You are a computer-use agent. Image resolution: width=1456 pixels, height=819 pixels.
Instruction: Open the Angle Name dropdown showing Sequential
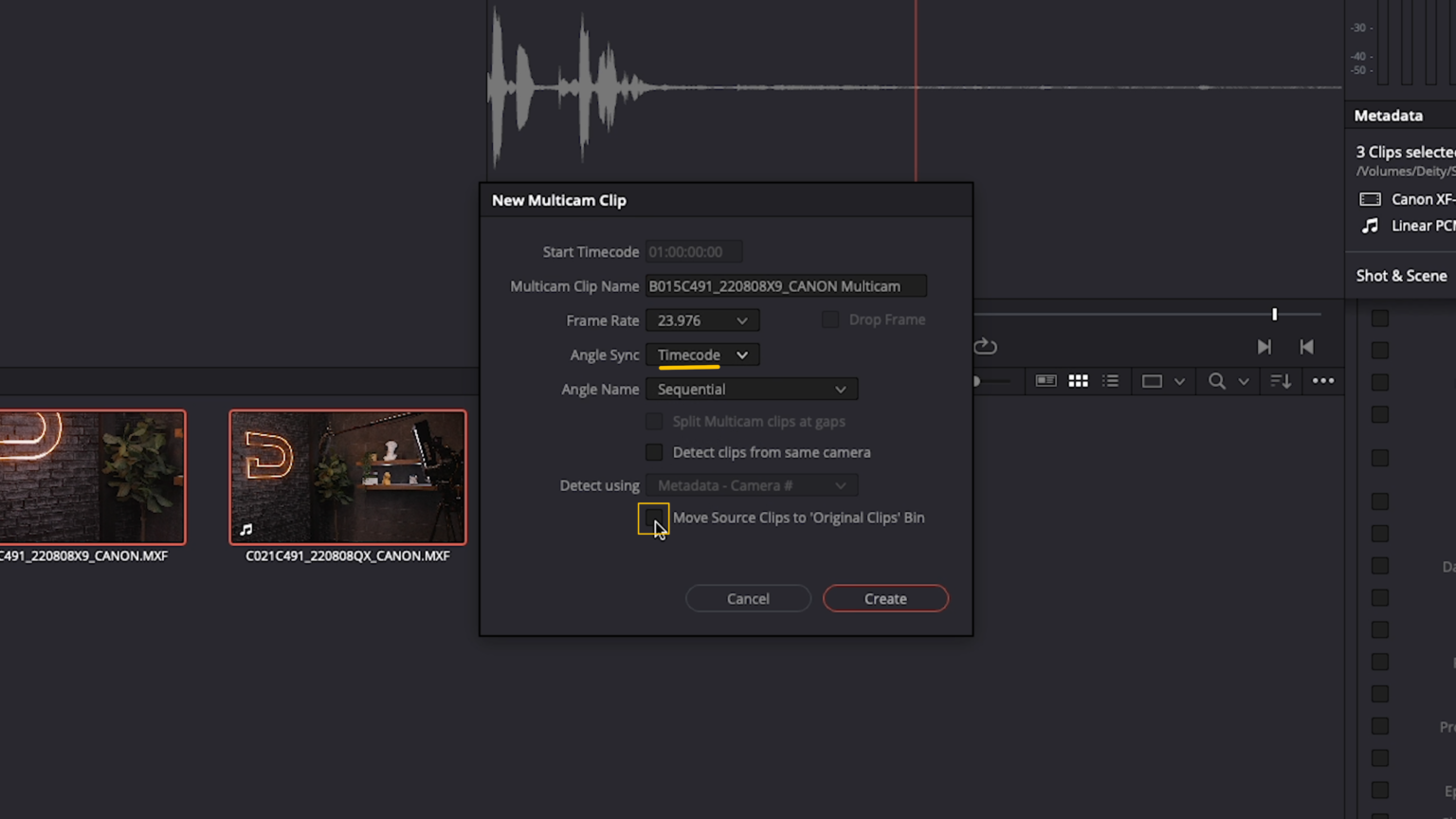click(751, 389)
